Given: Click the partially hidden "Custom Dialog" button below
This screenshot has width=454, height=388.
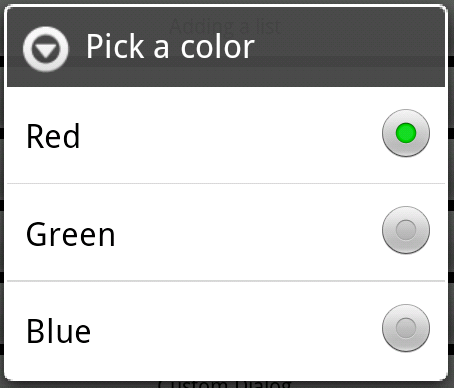Looking at the screenshot, I should (x=224, y=384).
